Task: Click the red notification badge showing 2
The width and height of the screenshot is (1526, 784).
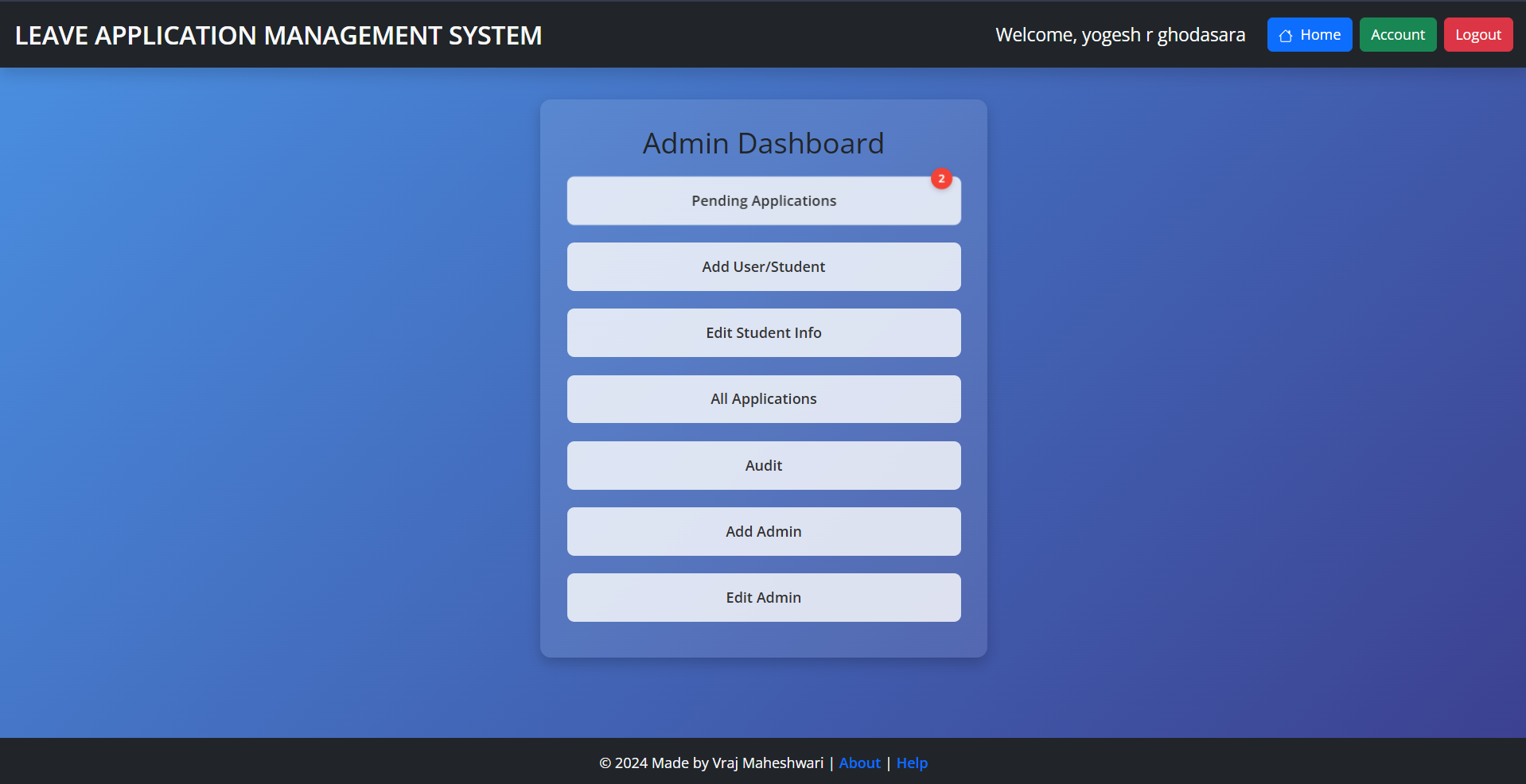Action: [x=941, y=179]
